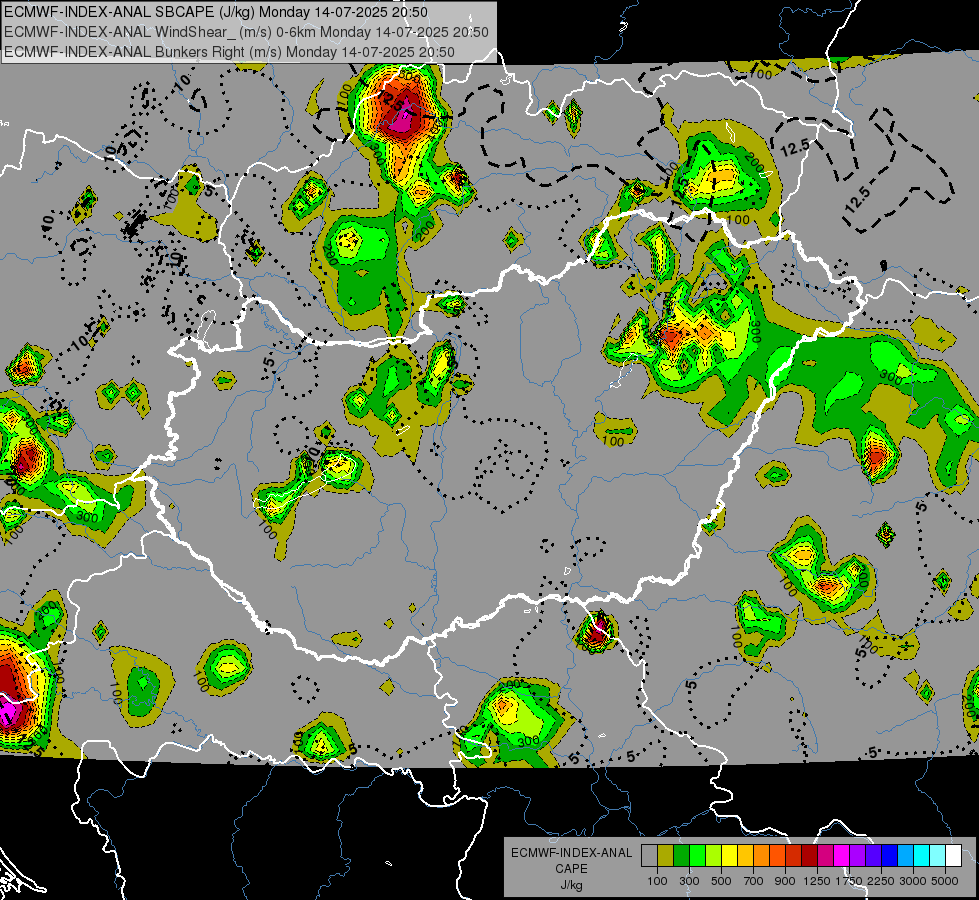Click the 1250 value under the colorbar
The height and width of the screenshot is (900, 979).
click(817, 881)
